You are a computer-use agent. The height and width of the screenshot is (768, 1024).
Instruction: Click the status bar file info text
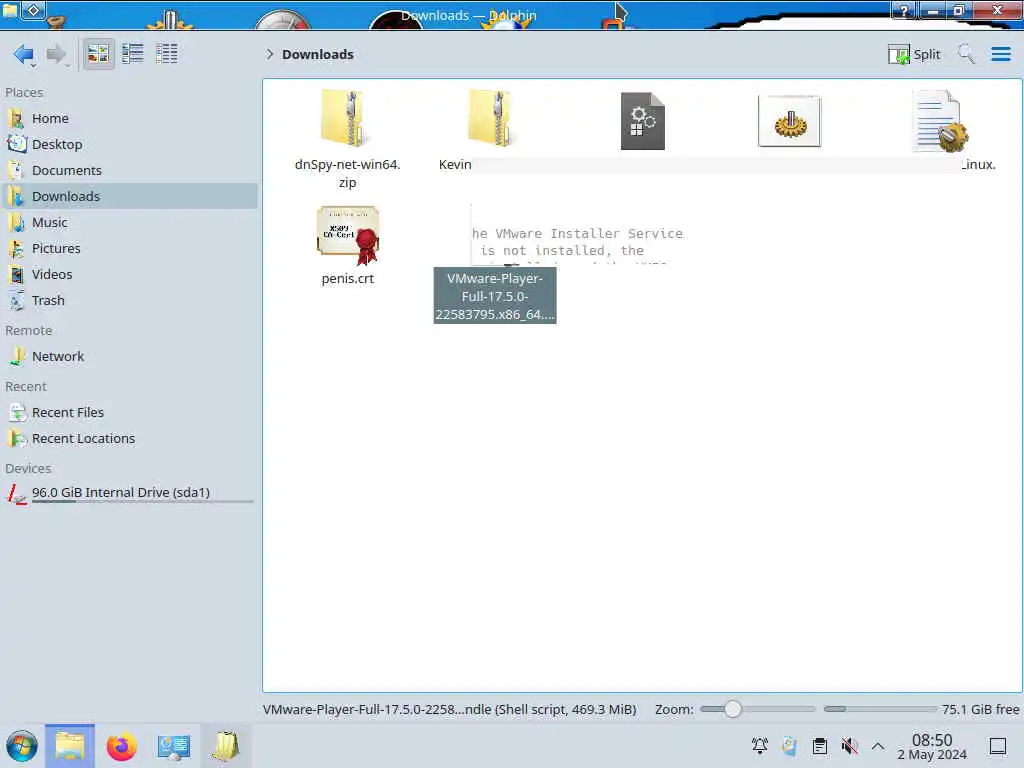449,709
